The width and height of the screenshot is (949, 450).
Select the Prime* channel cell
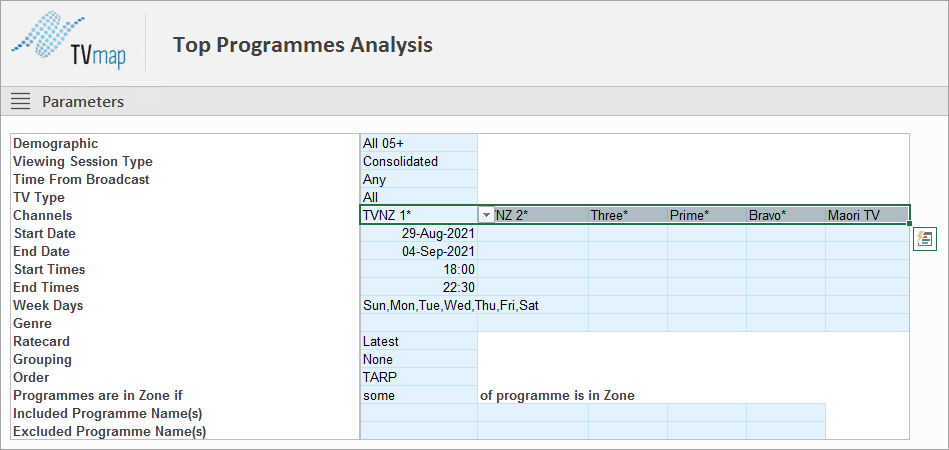[x=707, y=215]
